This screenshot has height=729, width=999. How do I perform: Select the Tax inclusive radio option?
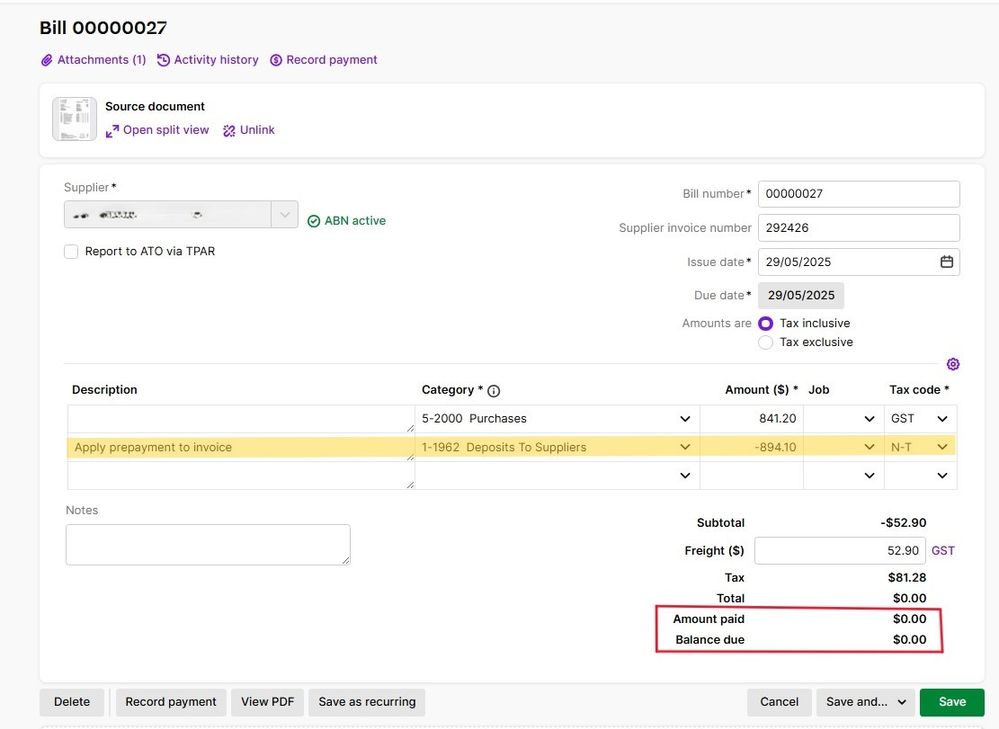(766, 324)
